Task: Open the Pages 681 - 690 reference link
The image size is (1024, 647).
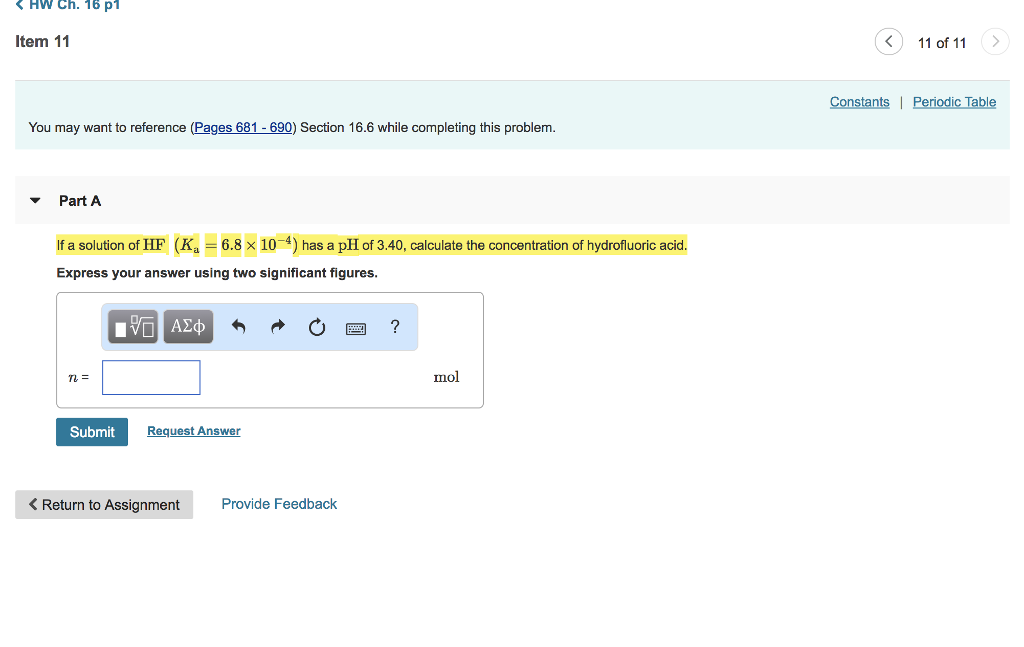Action: (x=243, y=128)
